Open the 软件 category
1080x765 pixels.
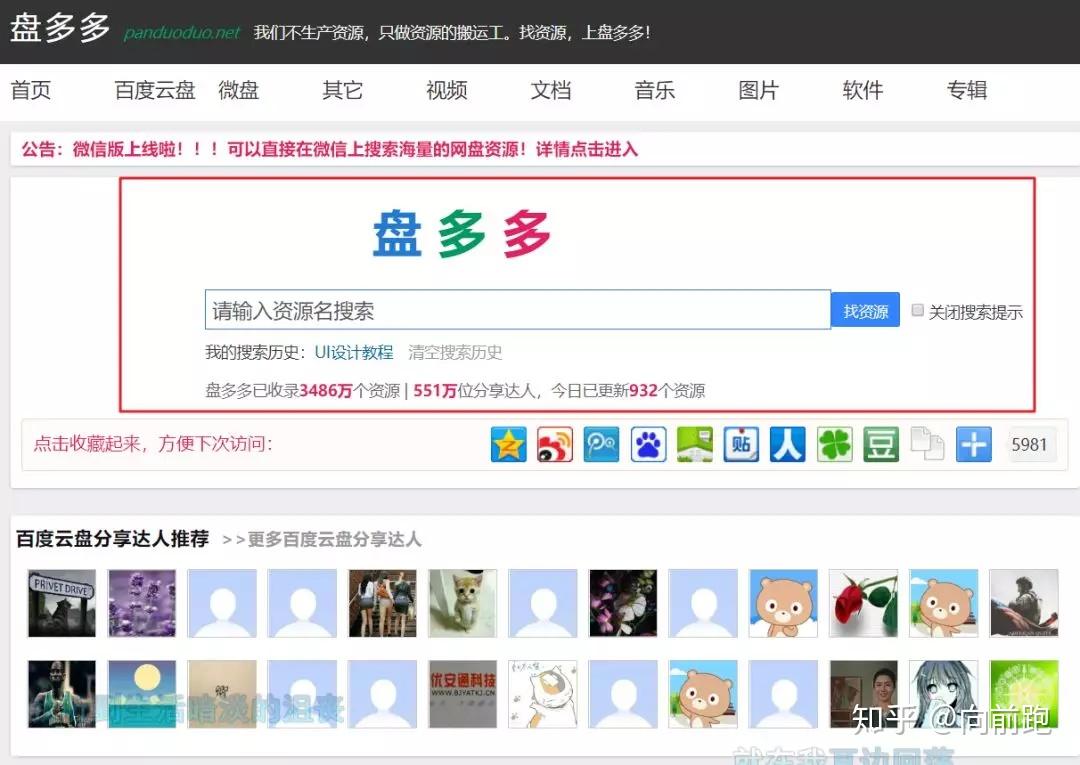coord(862,90)
